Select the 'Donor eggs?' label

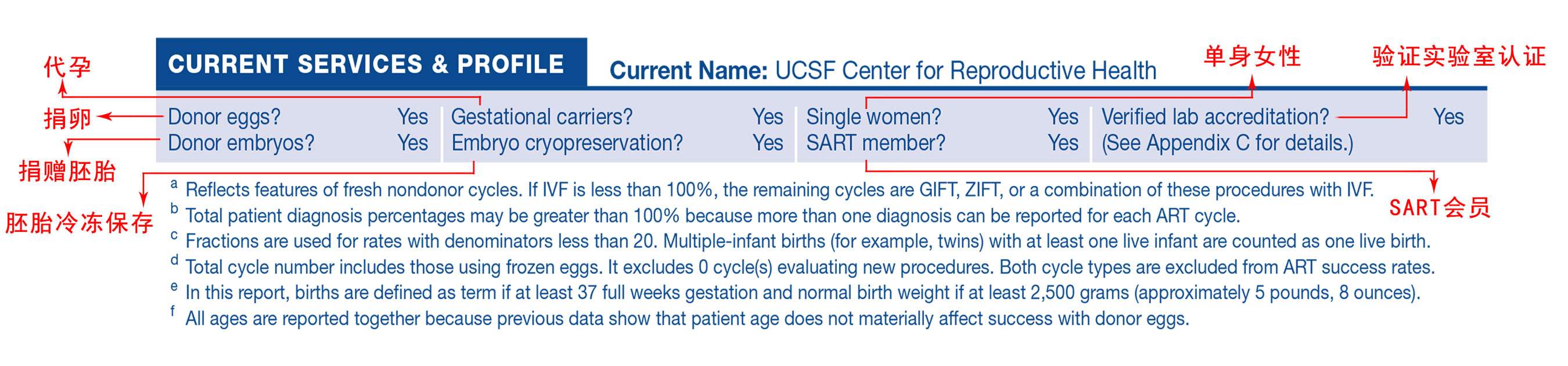(224, 116)
